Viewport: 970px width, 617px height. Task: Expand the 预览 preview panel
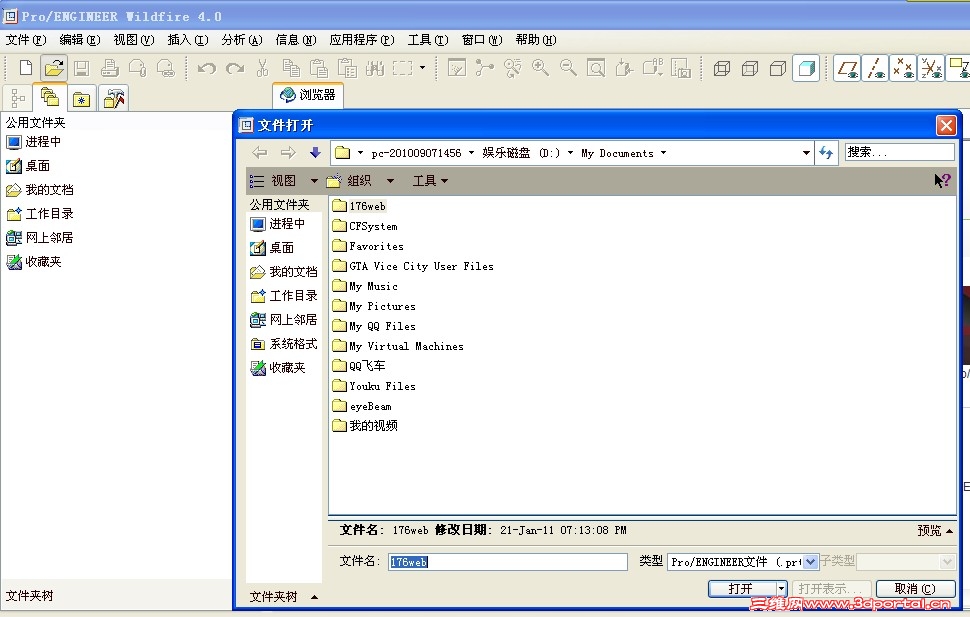tap(935, 530)
